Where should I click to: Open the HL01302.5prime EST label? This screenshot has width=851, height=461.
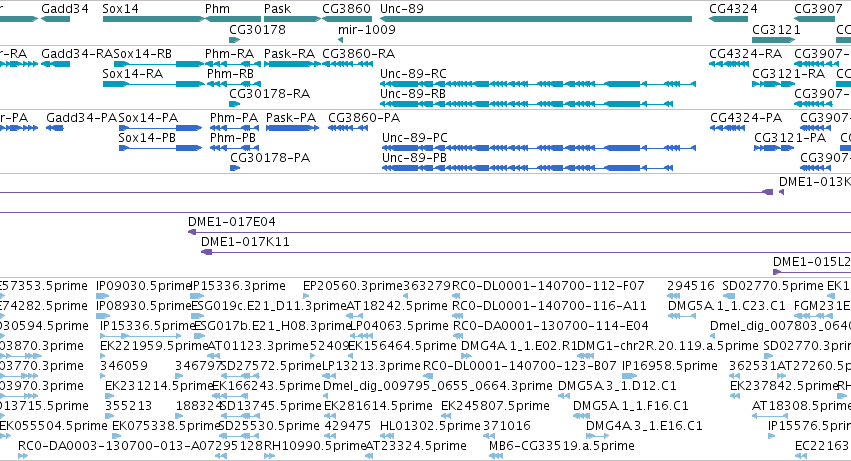coord(430,427)
